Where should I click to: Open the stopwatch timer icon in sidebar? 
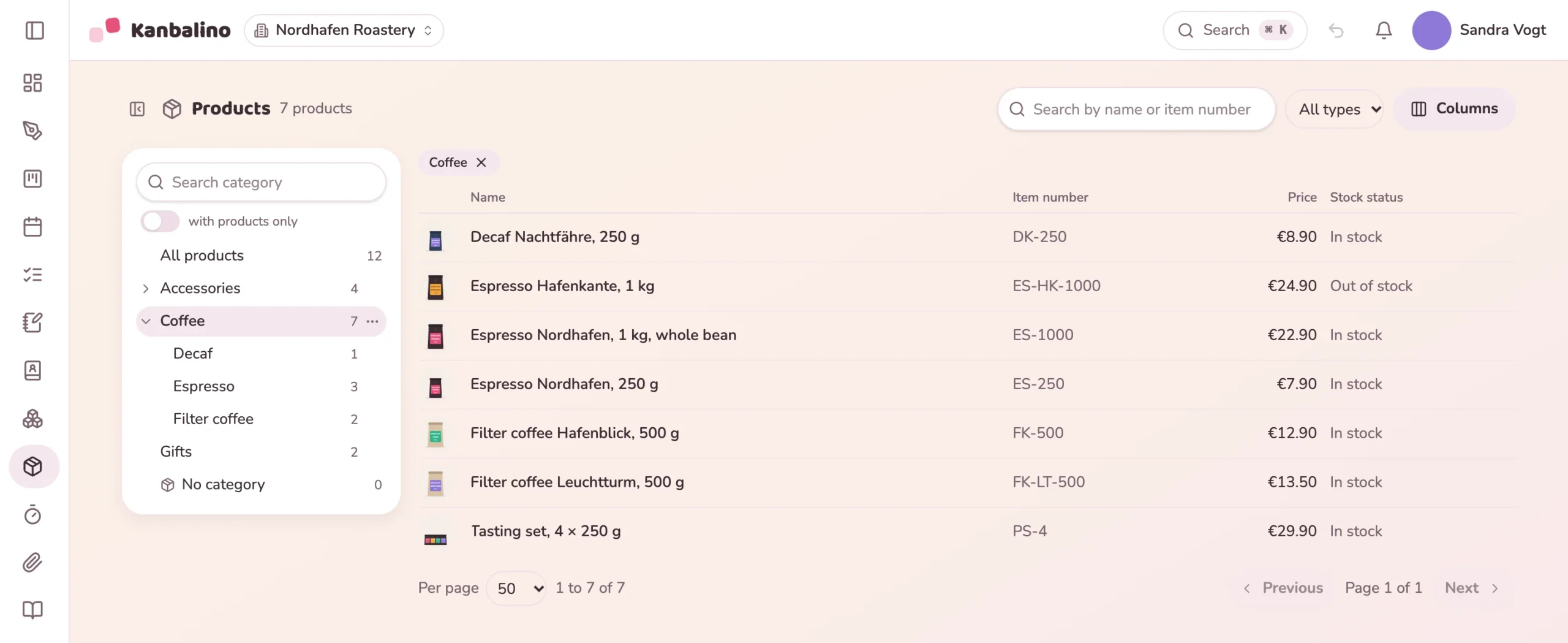coord(32,514)
